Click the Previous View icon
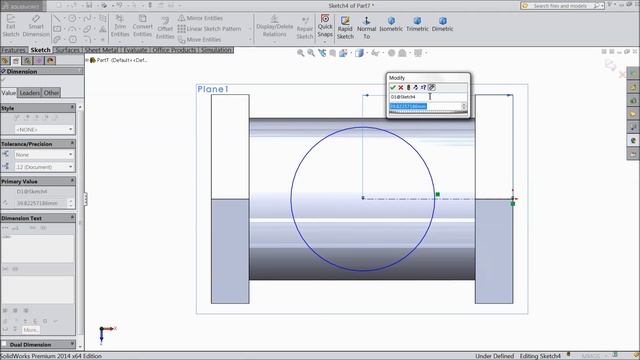 pyautogui.click(x=322, y=53)
